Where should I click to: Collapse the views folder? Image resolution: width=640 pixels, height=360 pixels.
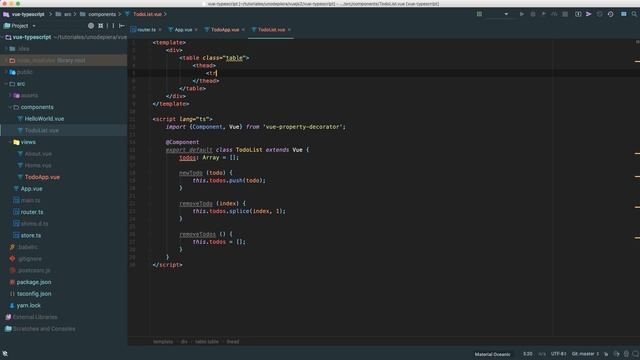coord(10,142)
